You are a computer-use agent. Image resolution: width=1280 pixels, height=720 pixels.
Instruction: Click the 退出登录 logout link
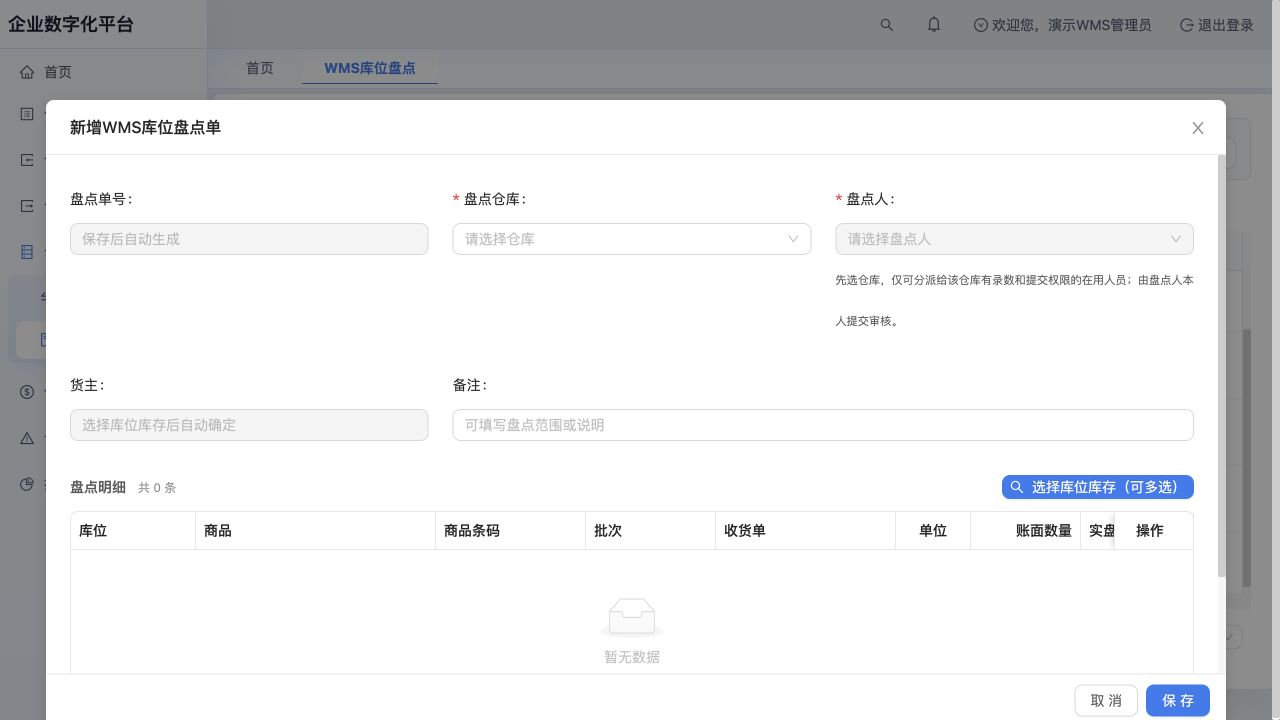[1217, 25]
